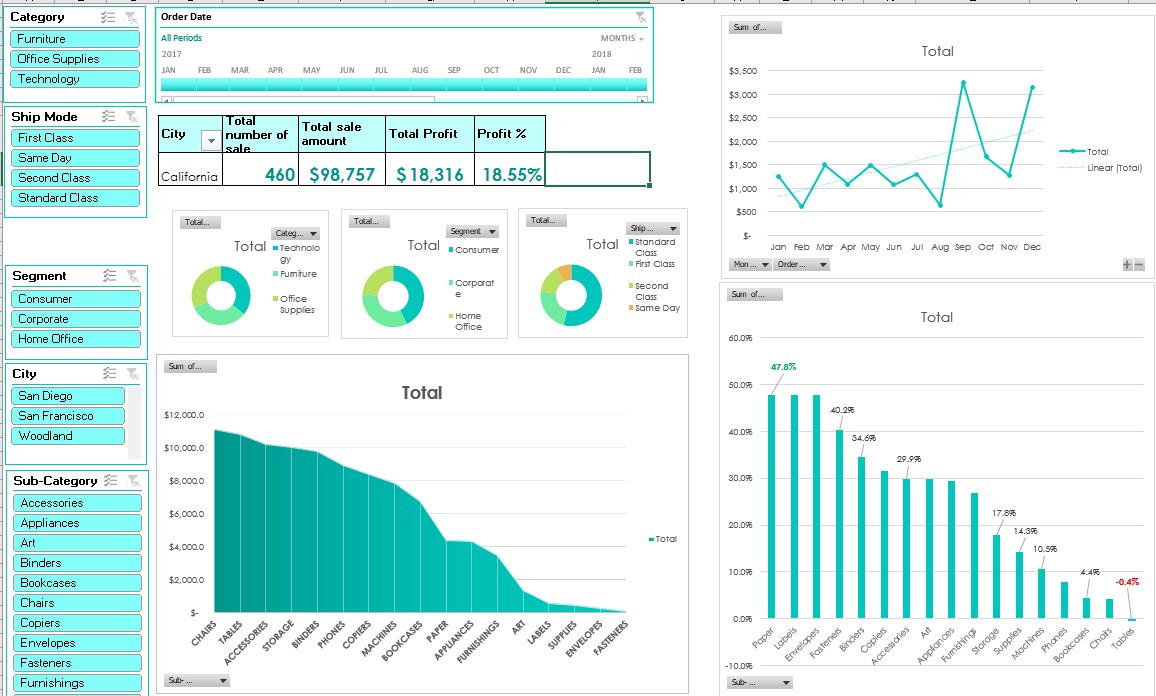The height and width of the screenshot is (696, 1156).
Task: Clear the City slicer filter
Action: tap(131, 374)
